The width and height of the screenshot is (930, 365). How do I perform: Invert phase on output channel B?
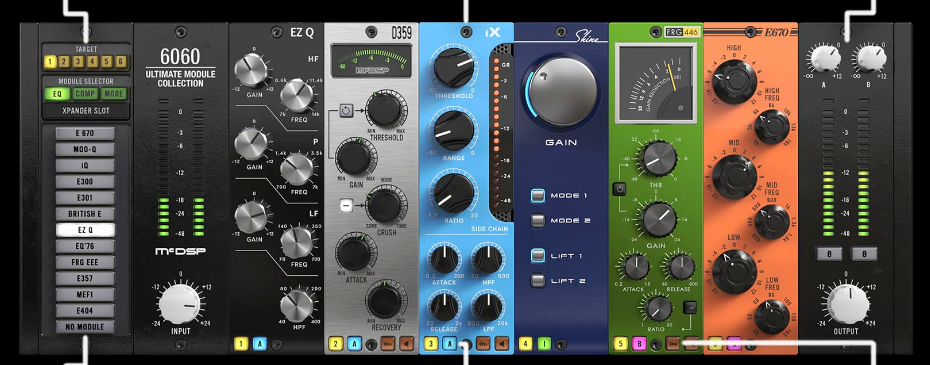[x=864, y=254]
